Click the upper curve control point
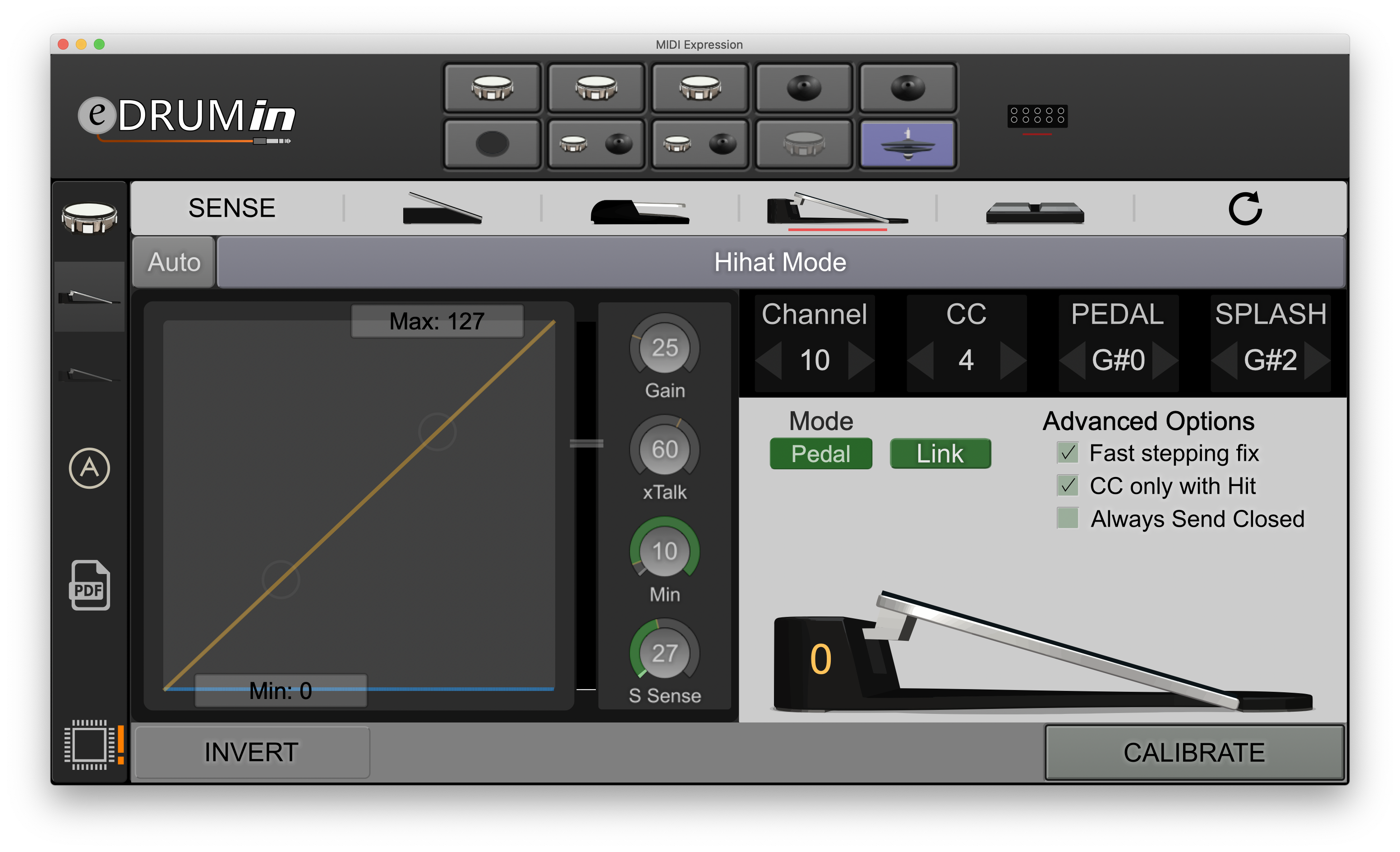 (x=437, y=432)
